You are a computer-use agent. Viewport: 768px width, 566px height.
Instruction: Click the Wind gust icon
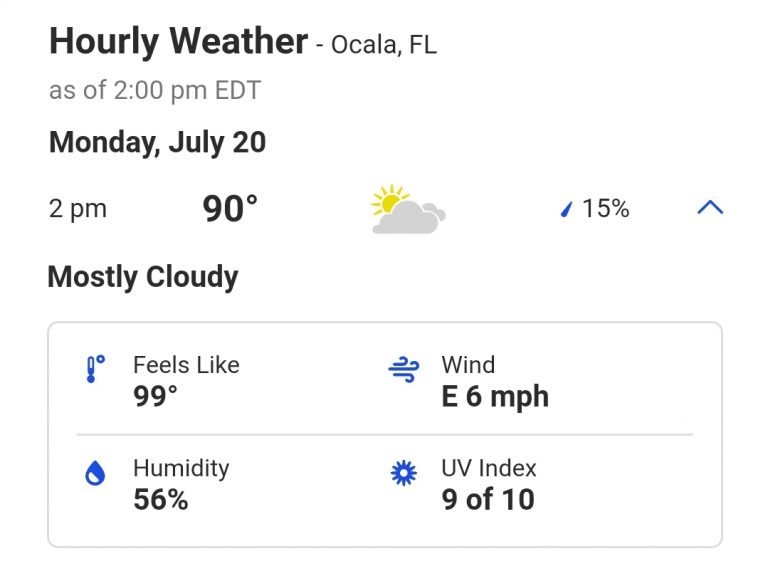click(402, 369)
